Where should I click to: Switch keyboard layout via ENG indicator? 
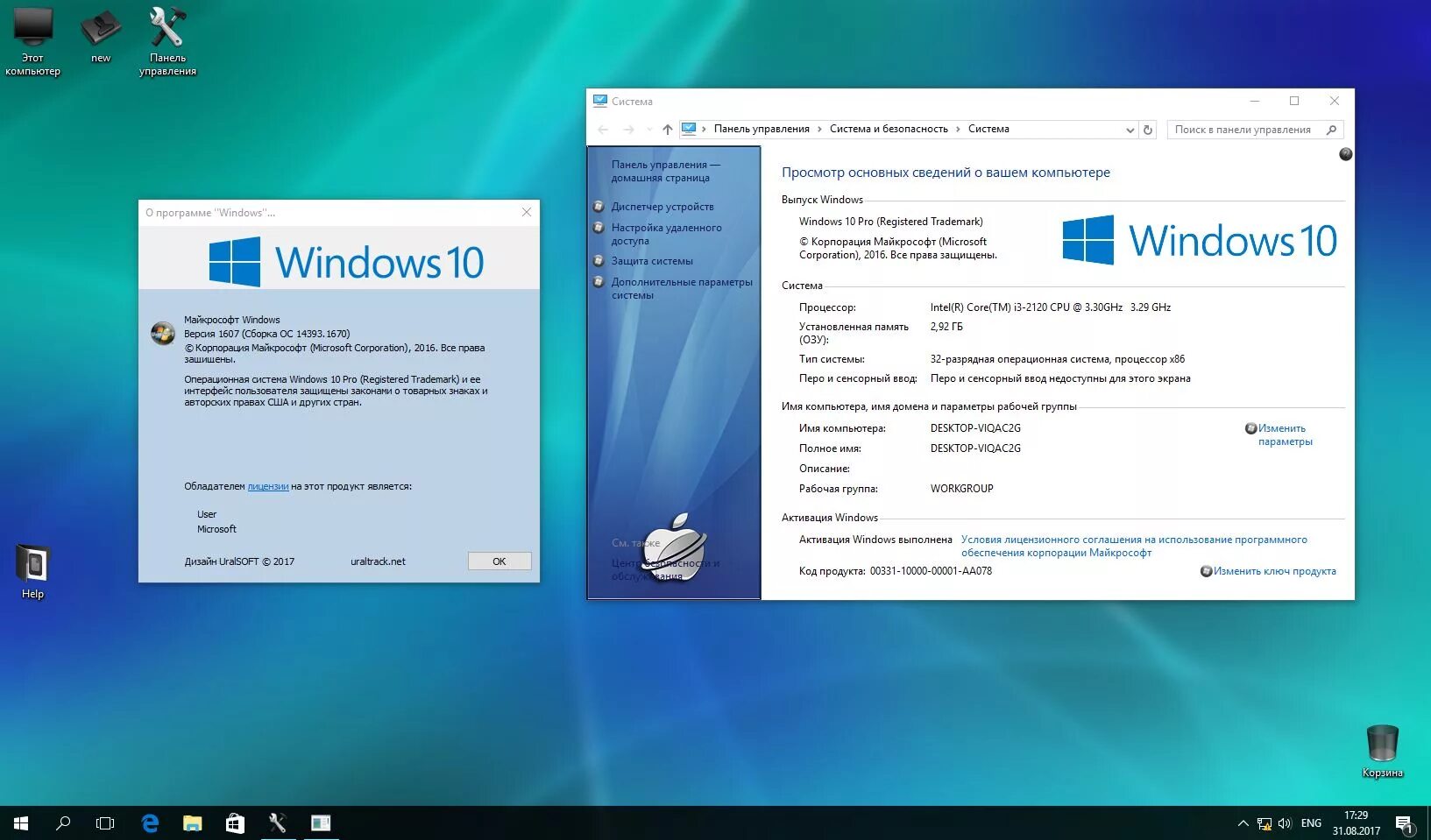pos(1310,823)
